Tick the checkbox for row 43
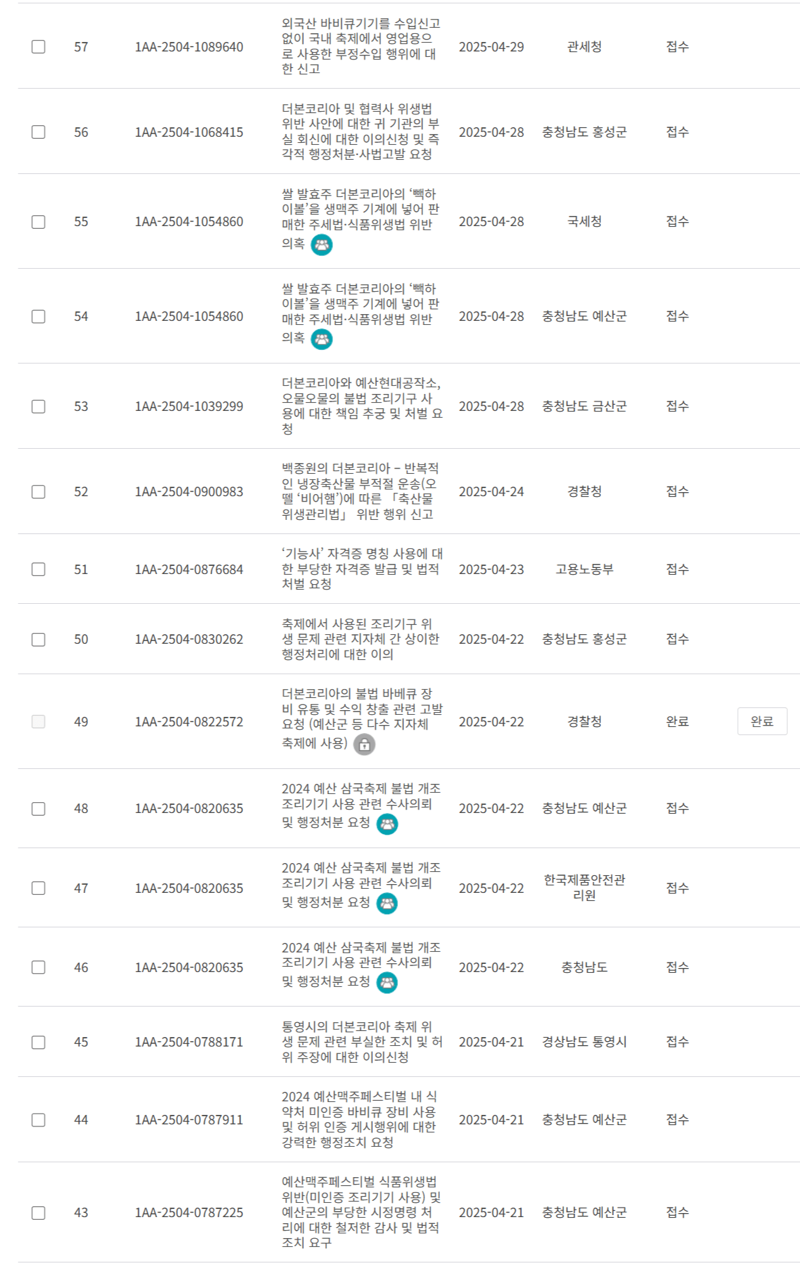 coord(38,1213)
